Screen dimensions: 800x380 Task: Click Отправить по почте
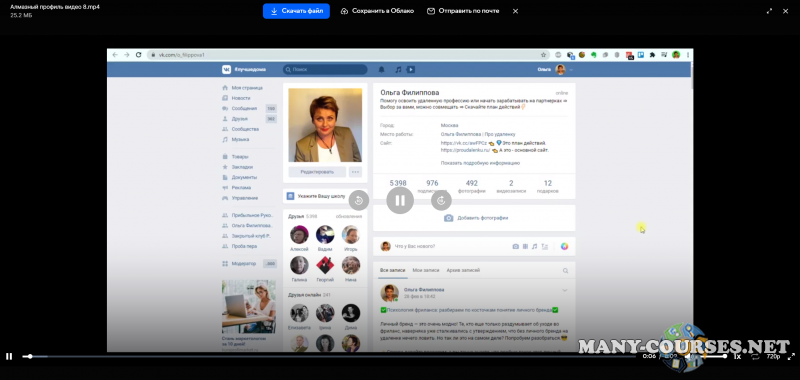pyautogui.click(x=463, y=11)
